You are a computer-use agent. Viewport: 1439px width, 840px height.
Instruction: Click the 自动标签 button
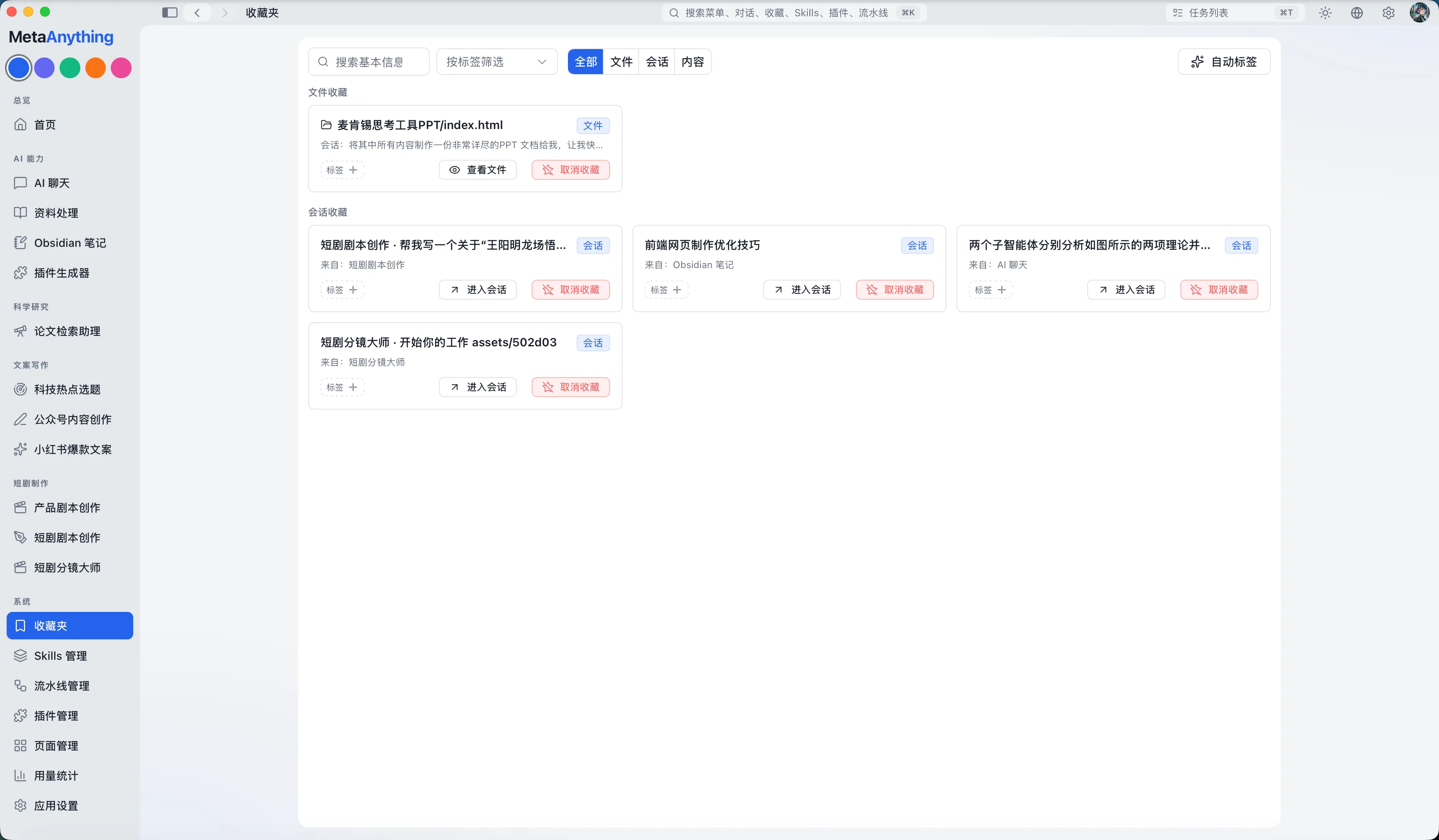pos(1224,62)
